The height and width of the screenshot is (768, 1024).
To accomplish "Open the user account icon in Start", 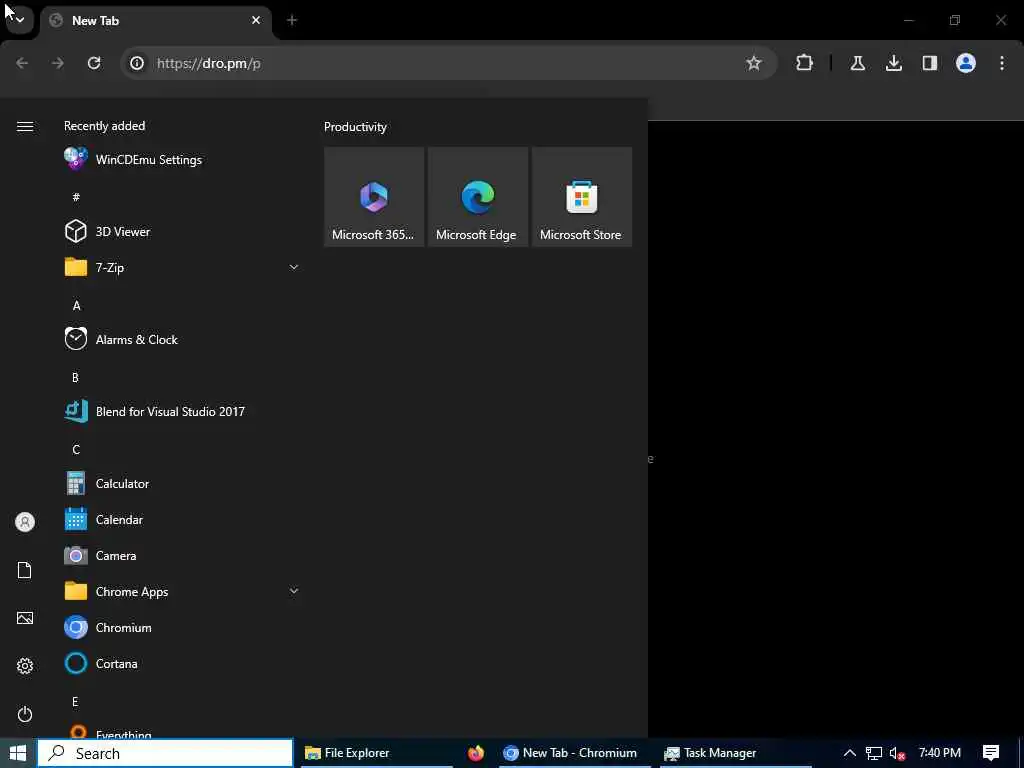I will coord(25,522).
